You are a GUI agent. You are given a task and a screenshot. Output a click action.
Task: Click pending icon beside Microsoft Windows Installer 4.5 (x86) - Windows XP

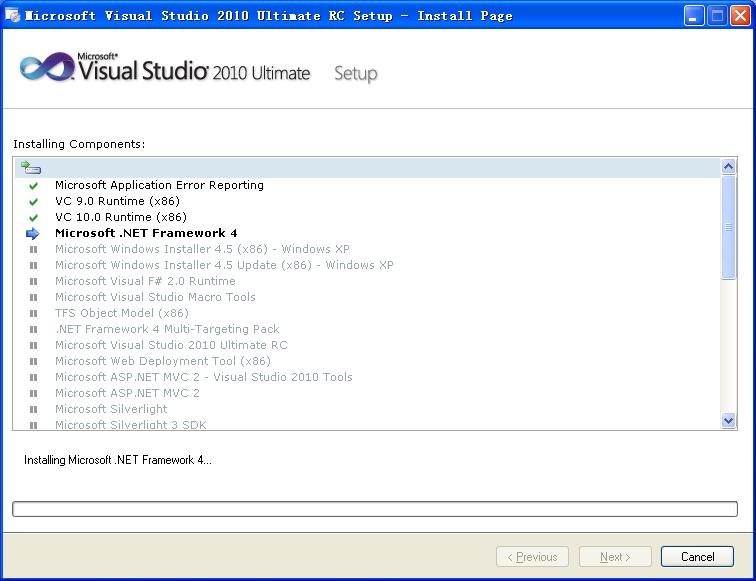[33, 249]
